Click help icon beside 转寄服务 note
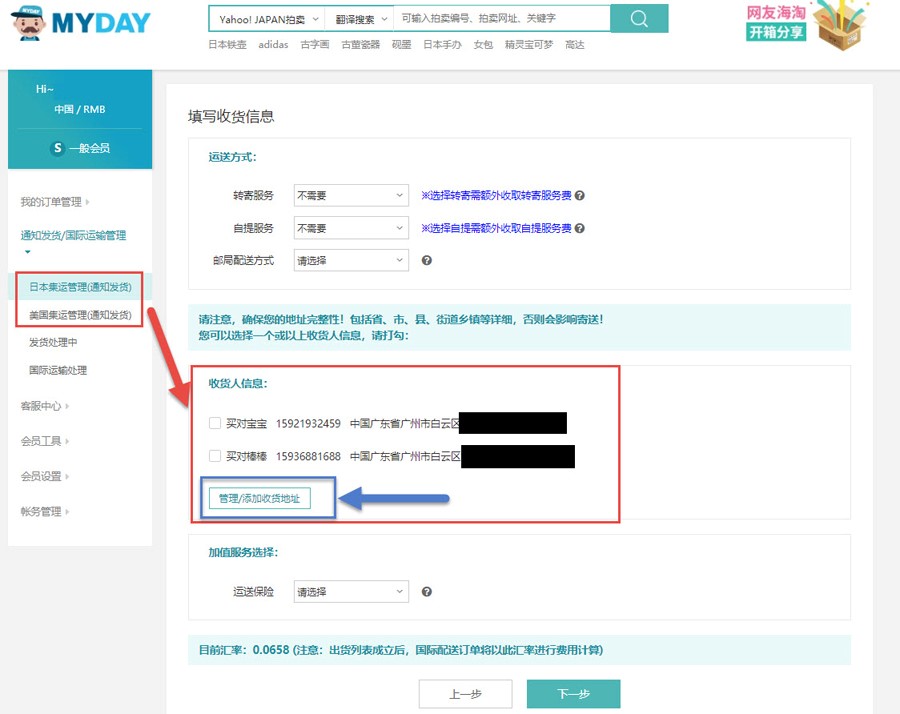The width and height of the screenshot is (900, 714). (x=580, y=196)
